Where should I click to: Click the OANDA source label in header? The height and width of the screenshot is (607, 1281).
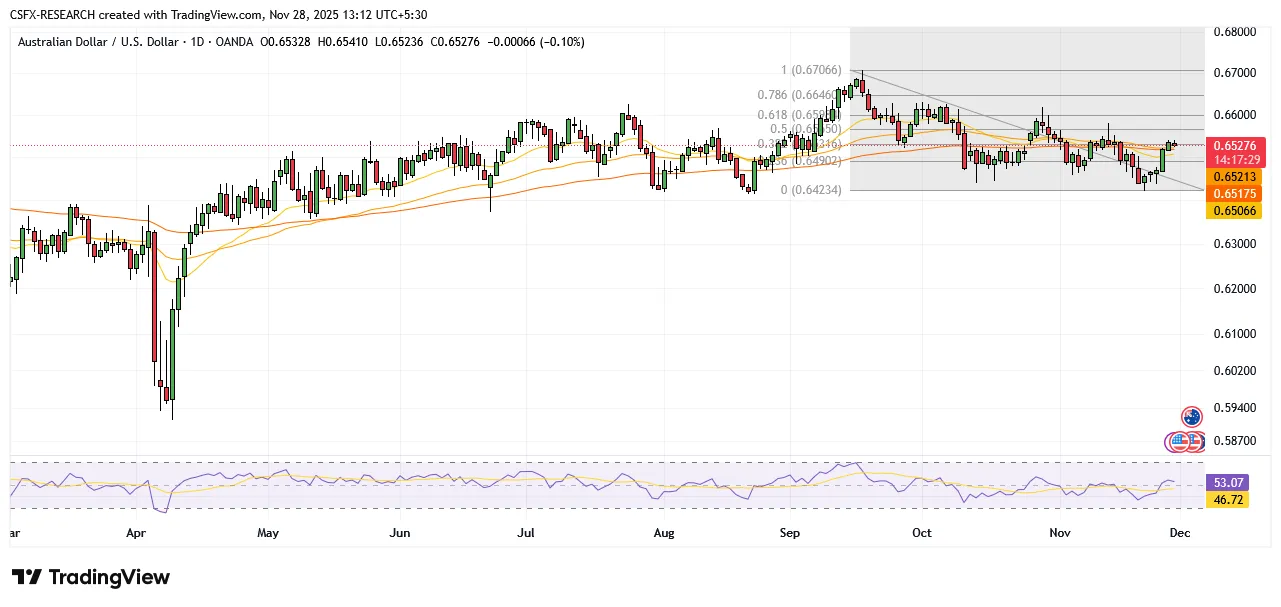(237, 42)
